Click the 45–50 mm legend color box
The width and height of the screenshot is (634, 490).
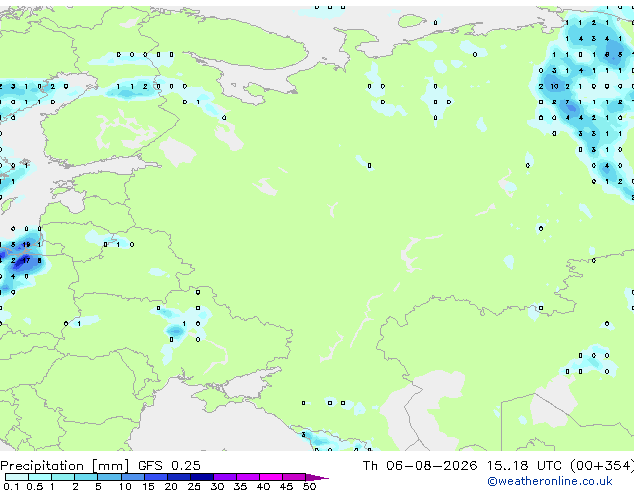(x=294, y=477)
